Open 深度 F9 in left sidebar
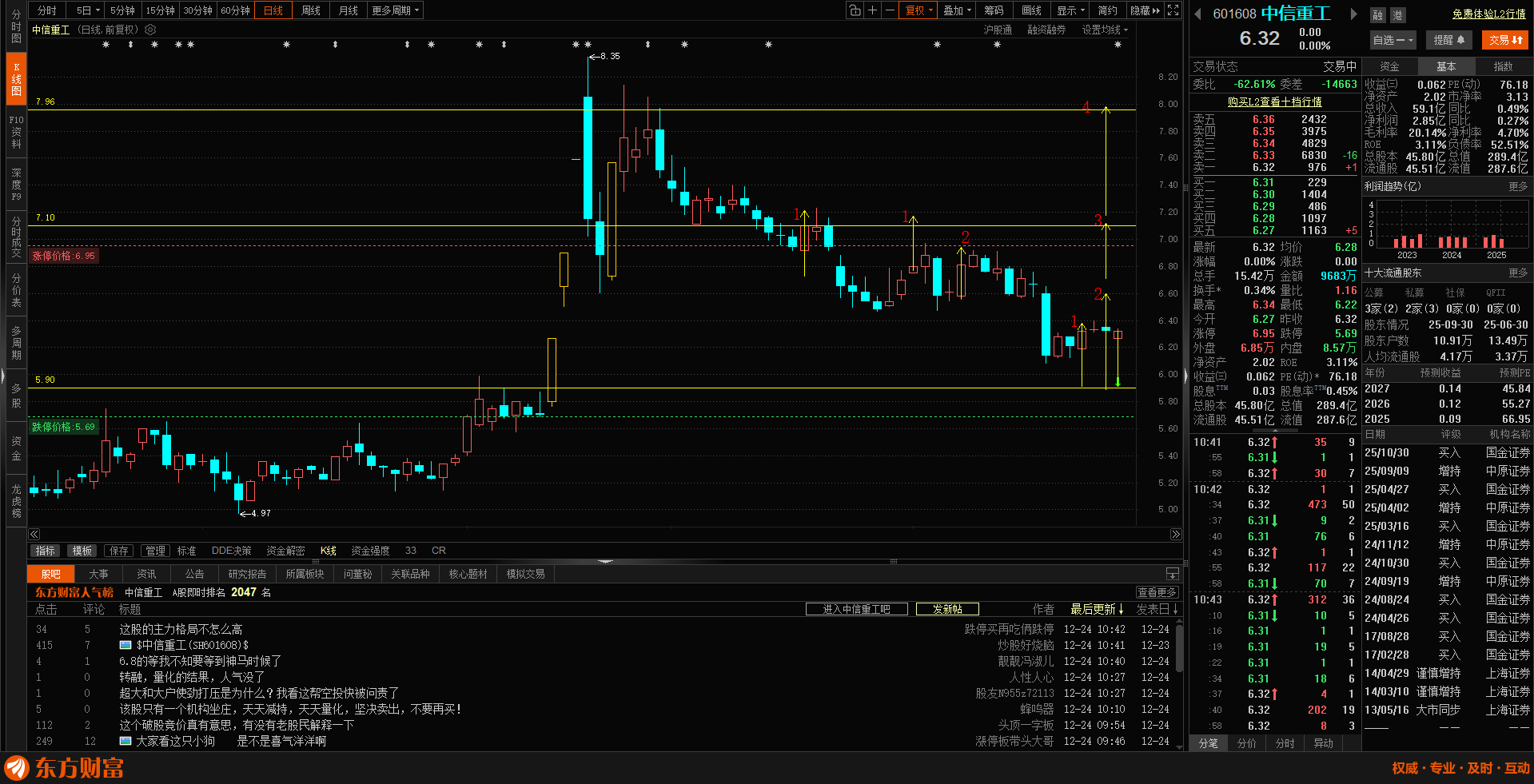Viewport: 1534px width, 784px height. point(16,185)
